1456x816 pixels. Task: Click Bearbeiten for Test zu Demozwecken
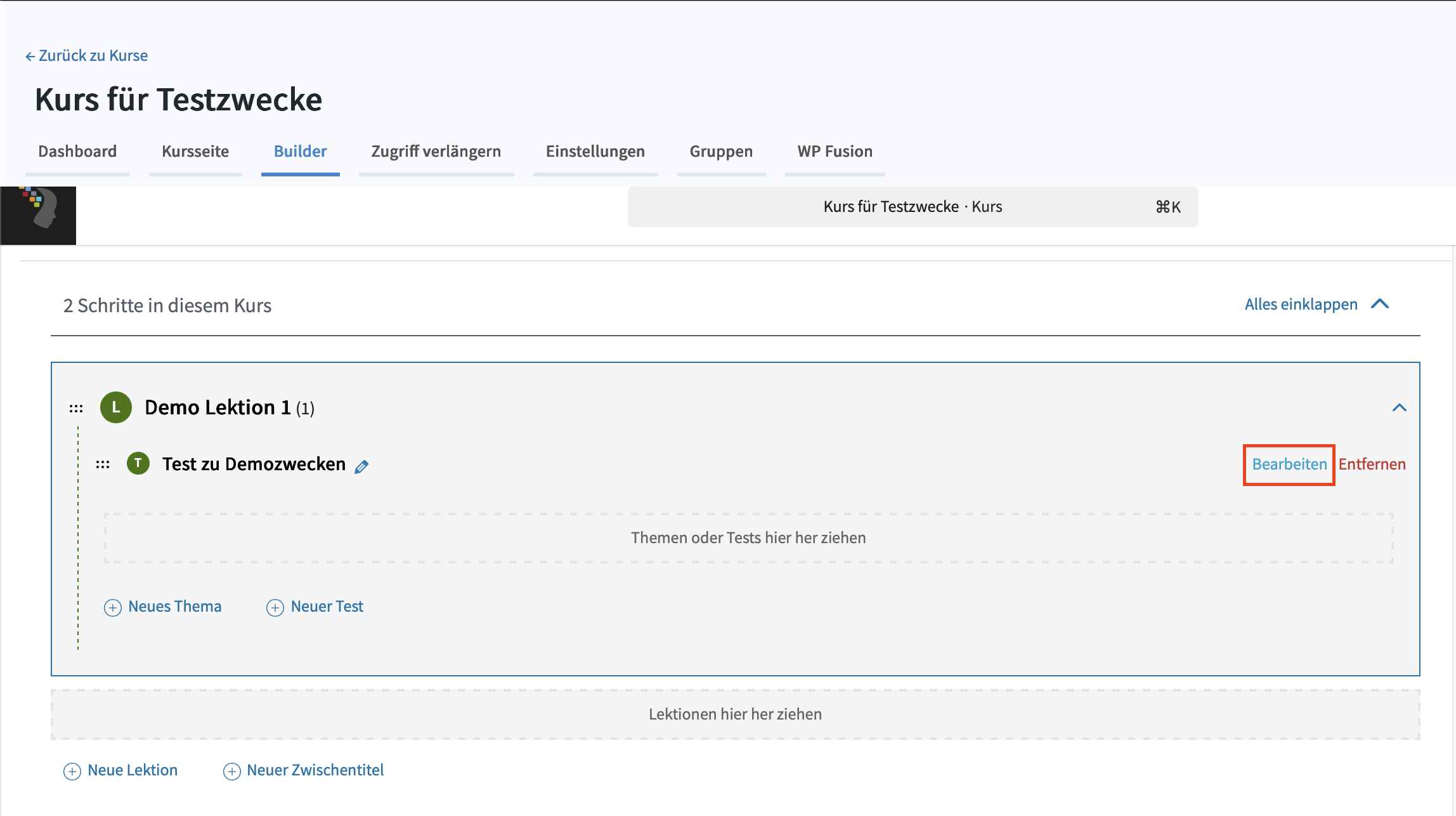tap(1289, 464)
